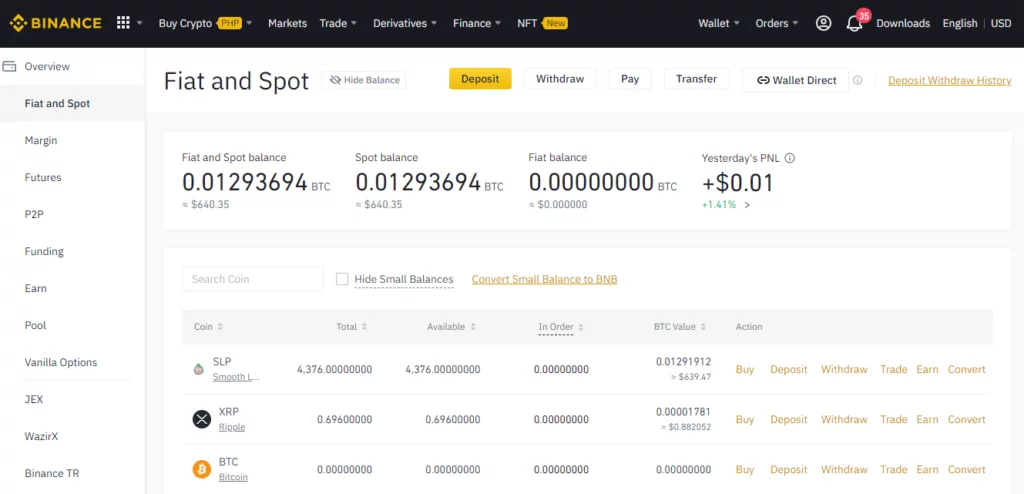Viewport: 1024px width, 494px height.
Task: Click the yellow Deposit button
Action: pyautogui.click(x=480, y=79)
